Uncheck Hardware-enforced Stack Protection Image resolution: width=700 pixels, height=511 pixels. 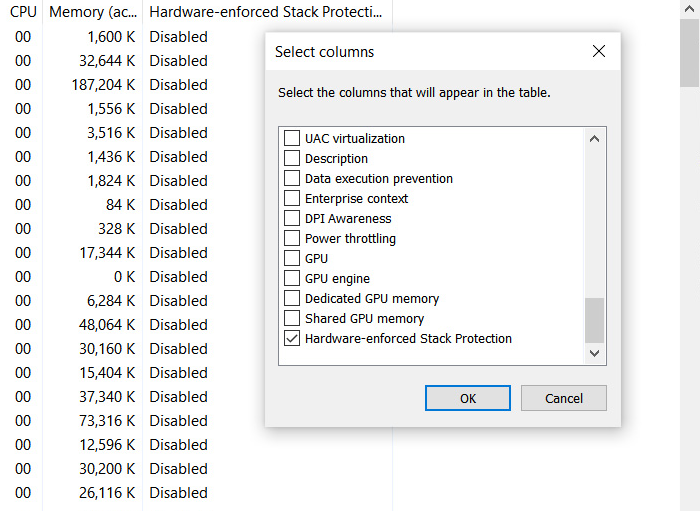292,339
